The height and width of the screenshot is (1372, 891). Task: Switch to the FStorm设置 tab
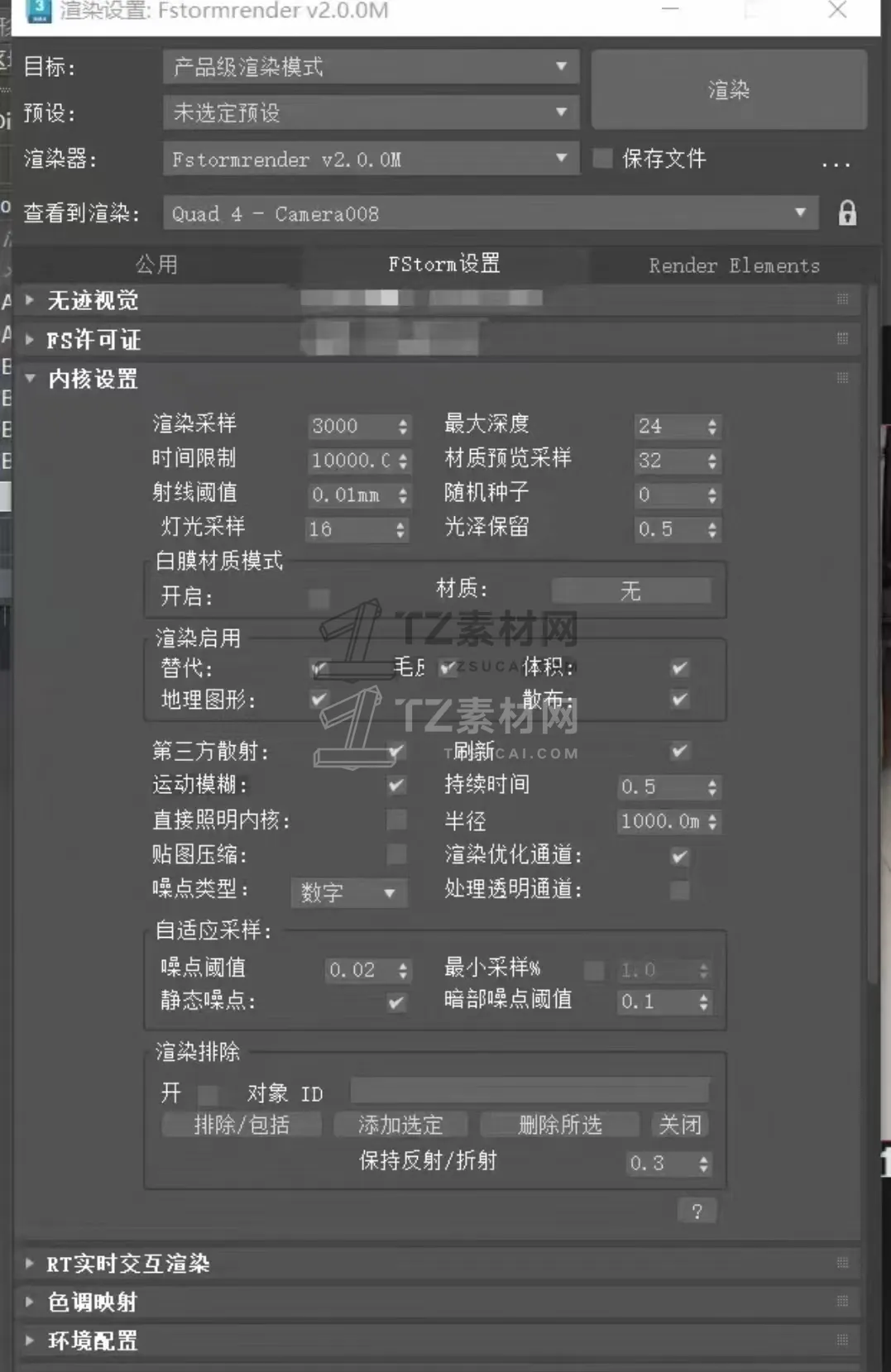click(444, 265)
